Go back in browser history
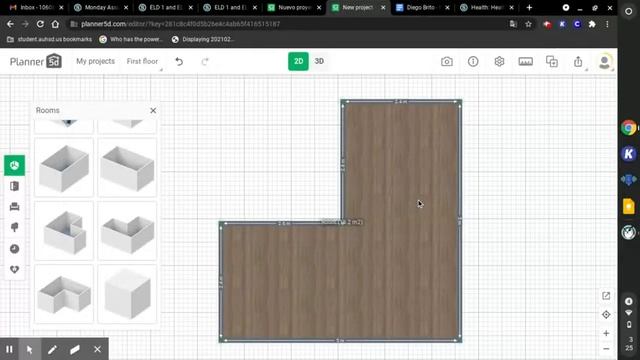This screenshot has width=640, height=360. 10,24
